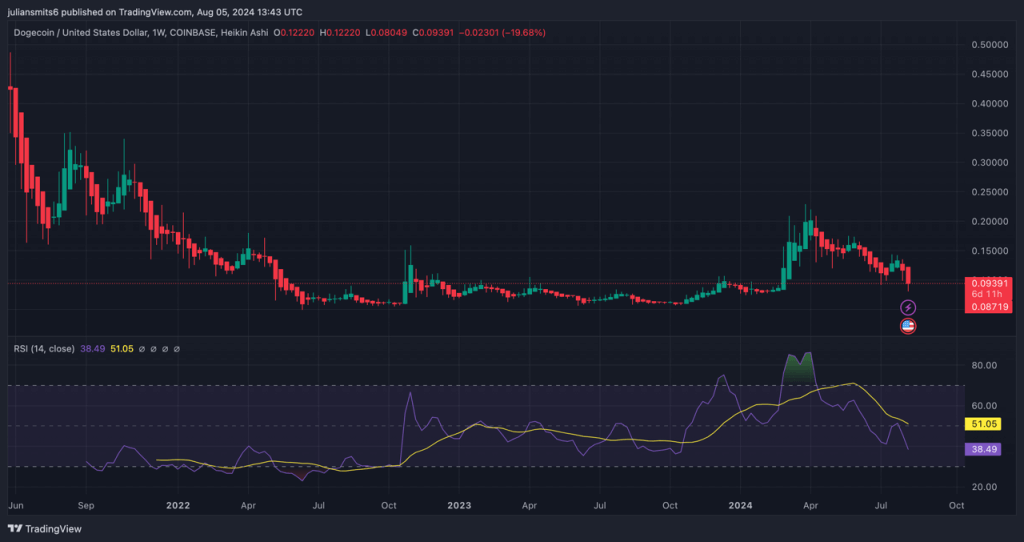Click the red 0.09391 current price label
Screen dimensions: 1024x542
coord(988,283)
